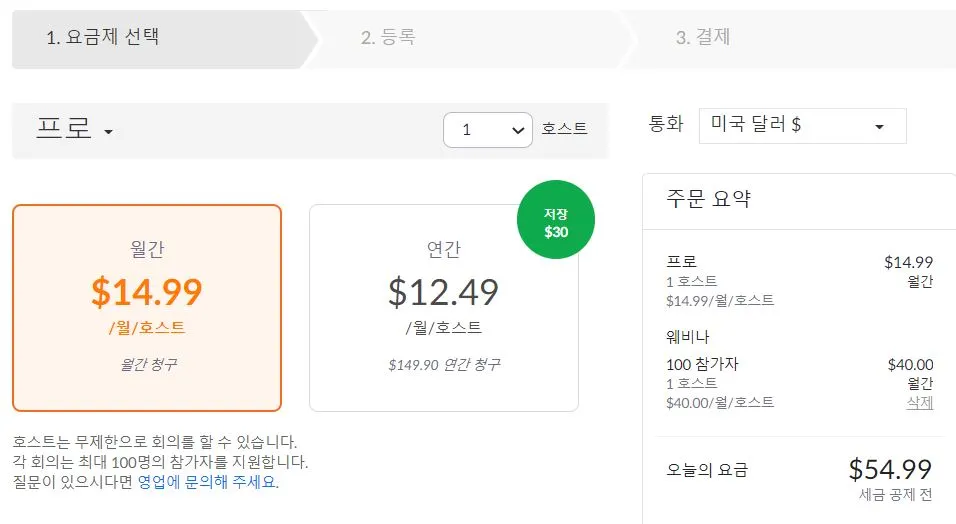Click the 영업에 문의해 주세요 link
The height and width of the screenshot is (524, 956).
pyautogui.click(x=208, y=482)
